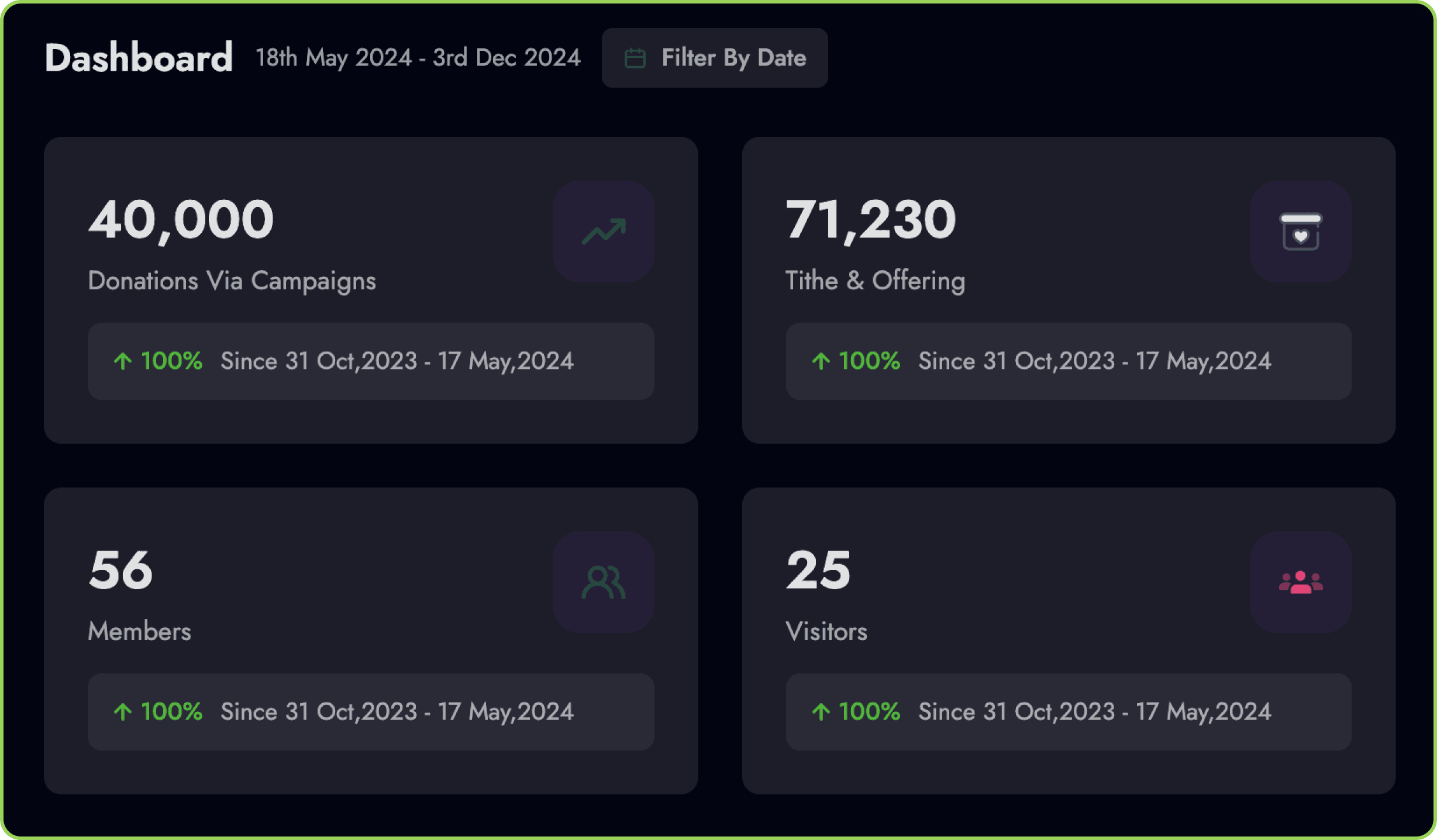
Task: Click the calendar icon in filter button
Action: click(635, 58)
